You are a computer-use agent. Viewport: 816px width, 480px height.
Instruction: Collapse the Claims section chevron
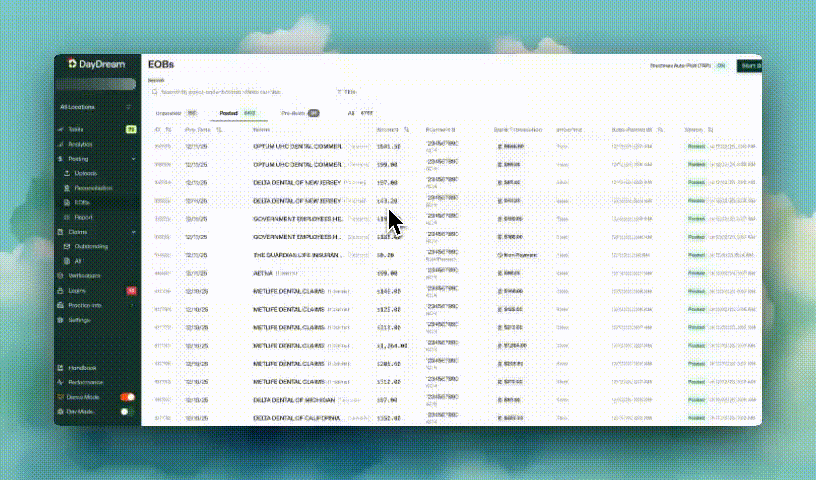pyautogui.click(x=133, y=232)
